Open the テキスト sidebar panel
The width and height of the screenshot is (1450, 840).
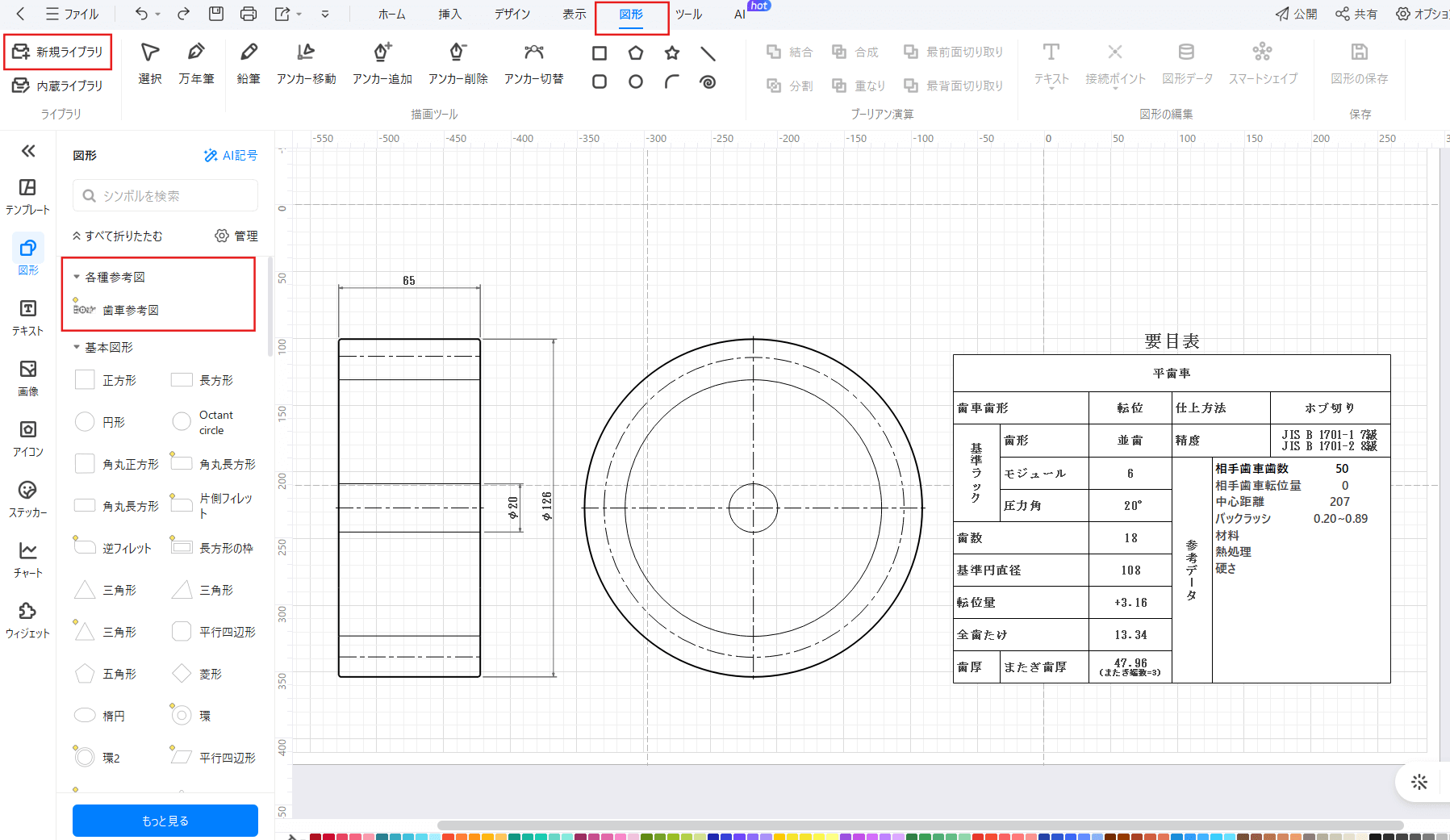(x=27, y=318)
